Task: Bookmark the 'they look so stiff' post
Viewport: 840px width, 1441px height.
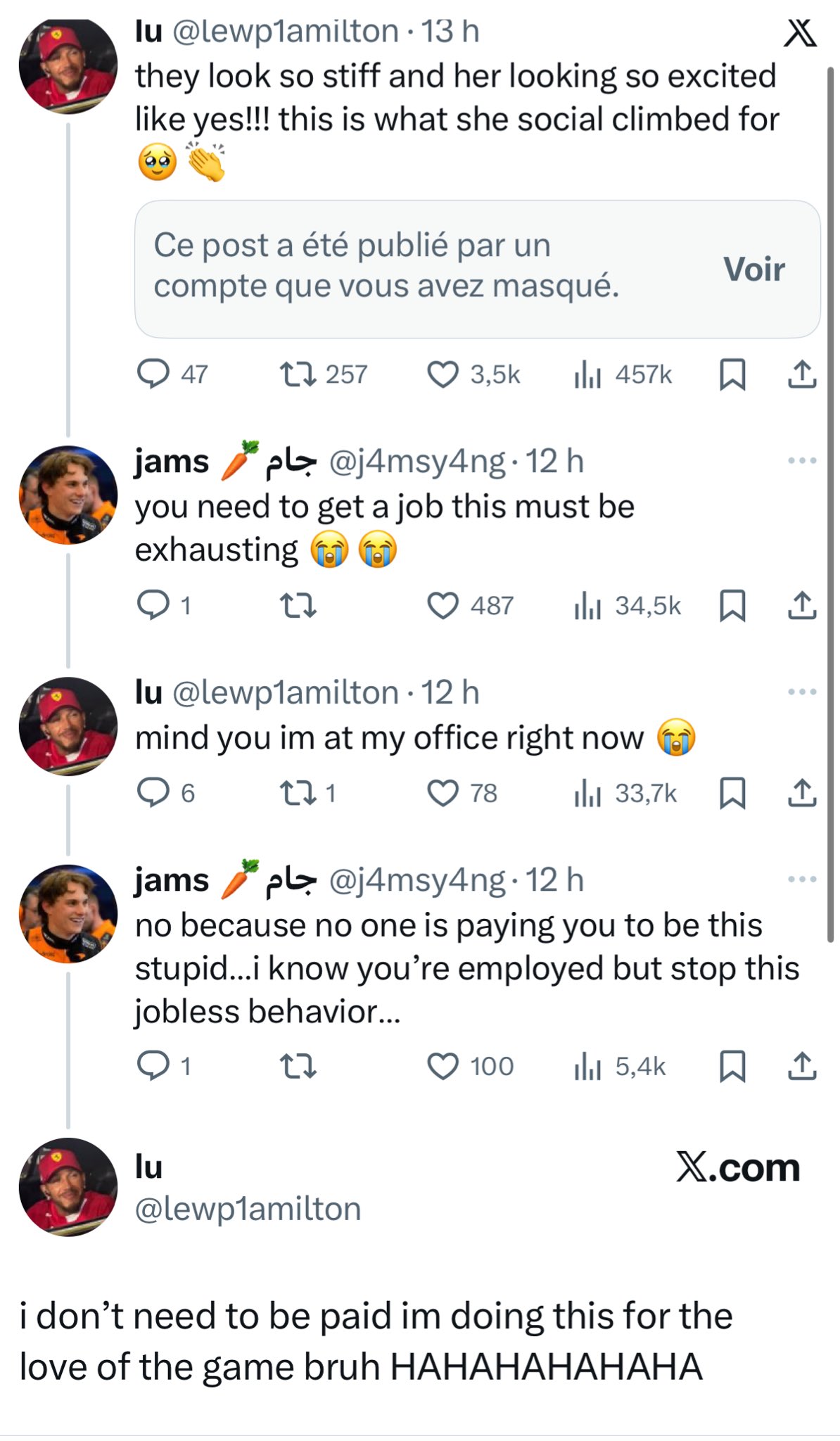Action: [x=732, y=374]
